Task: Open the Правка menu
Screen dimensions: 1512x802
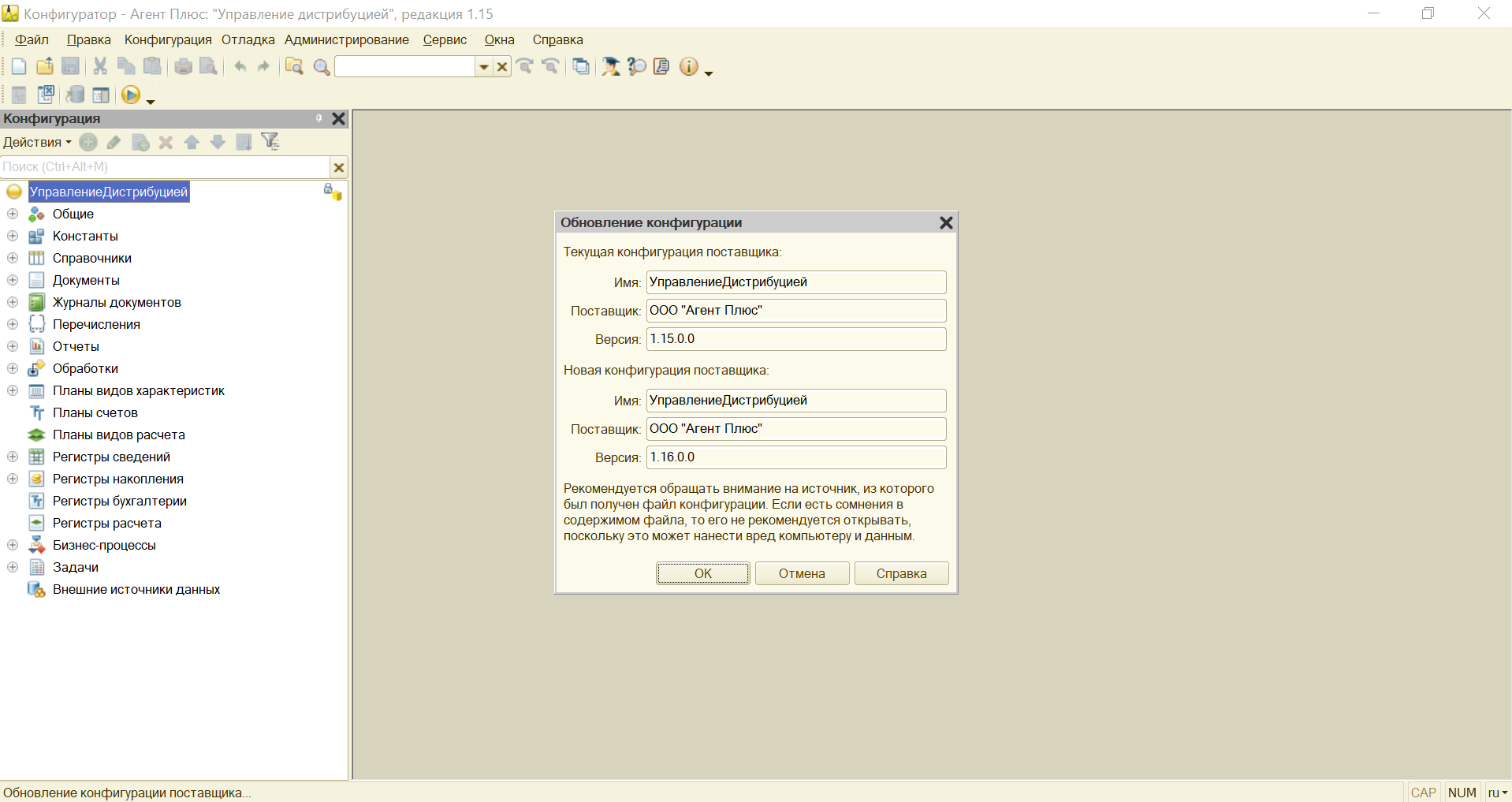Action: (88, 39)
